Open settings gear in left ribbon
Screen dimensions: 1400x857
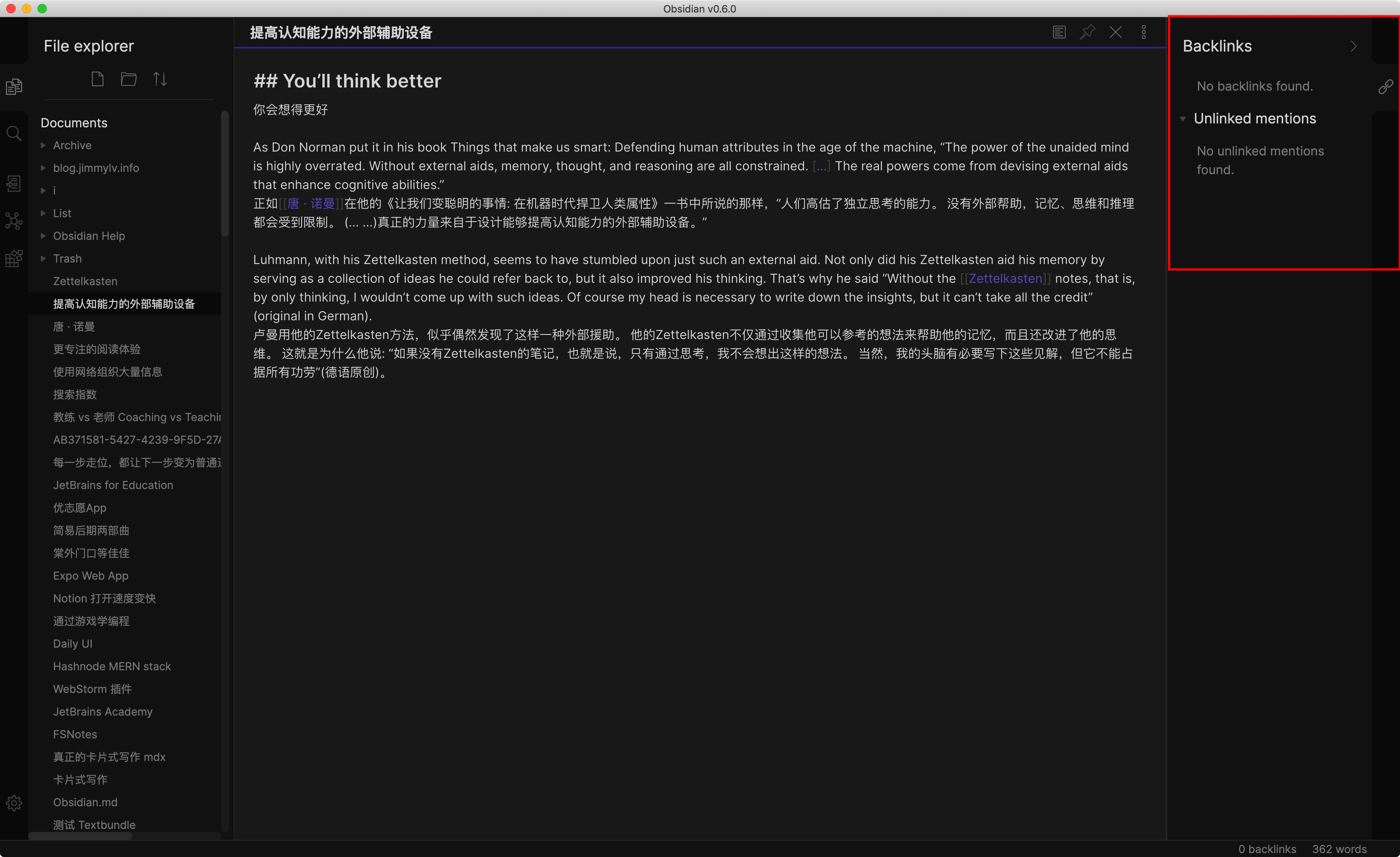pos(14,802)
